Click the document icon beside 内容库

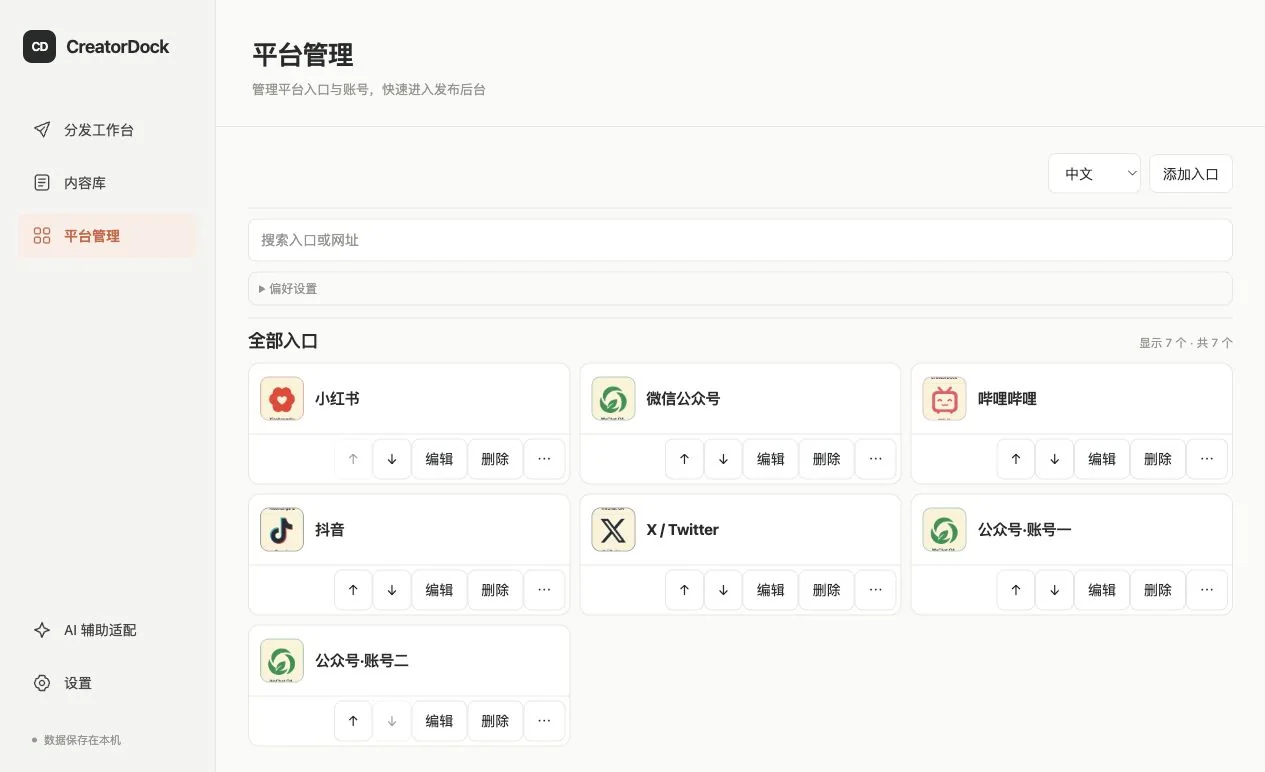42,183
